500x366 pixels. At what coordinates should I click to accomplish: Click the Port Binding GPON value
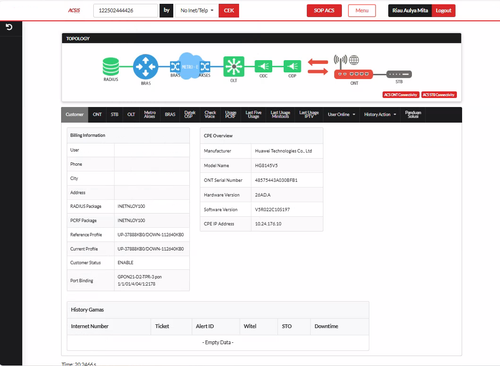pyautogui.click(x=140, y=280)
